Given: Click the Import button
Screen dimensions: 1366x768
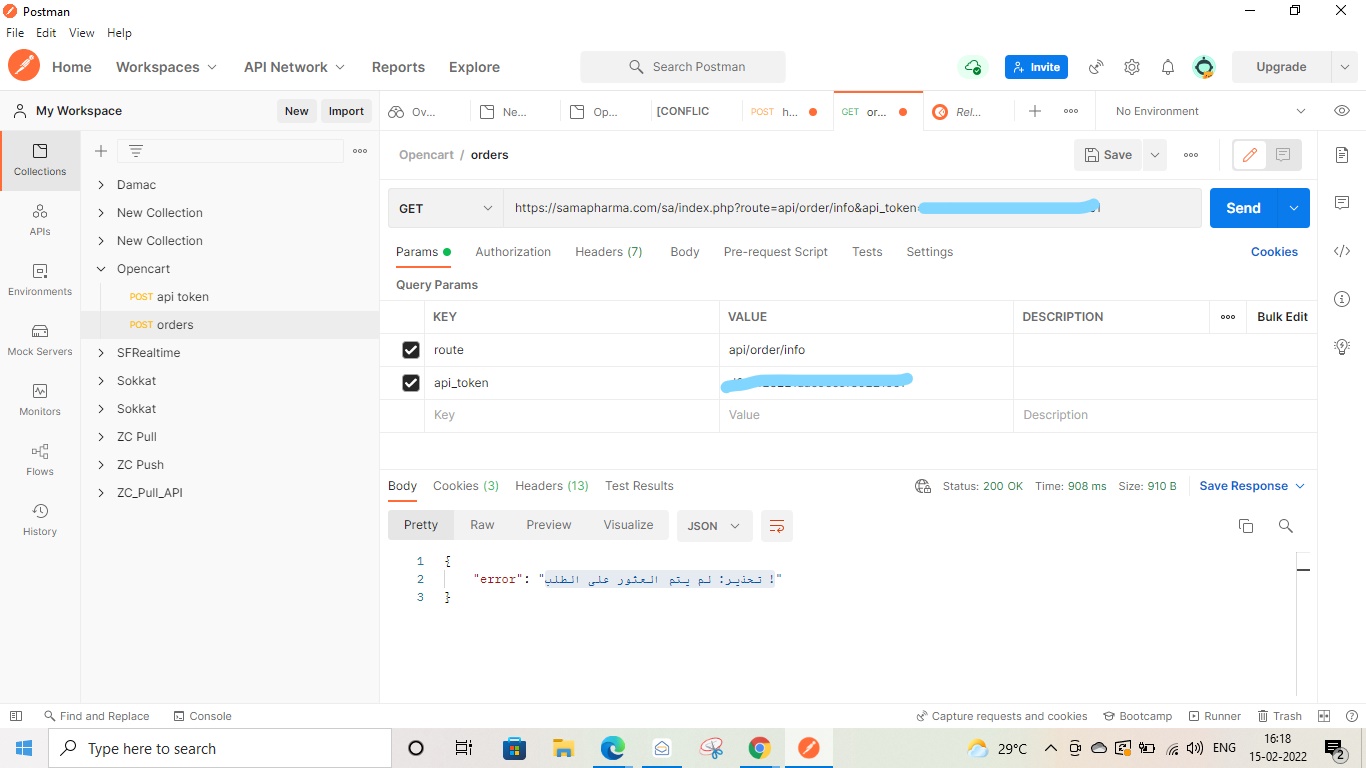Looking at the screenshot, I should click(x=346, y=111).
